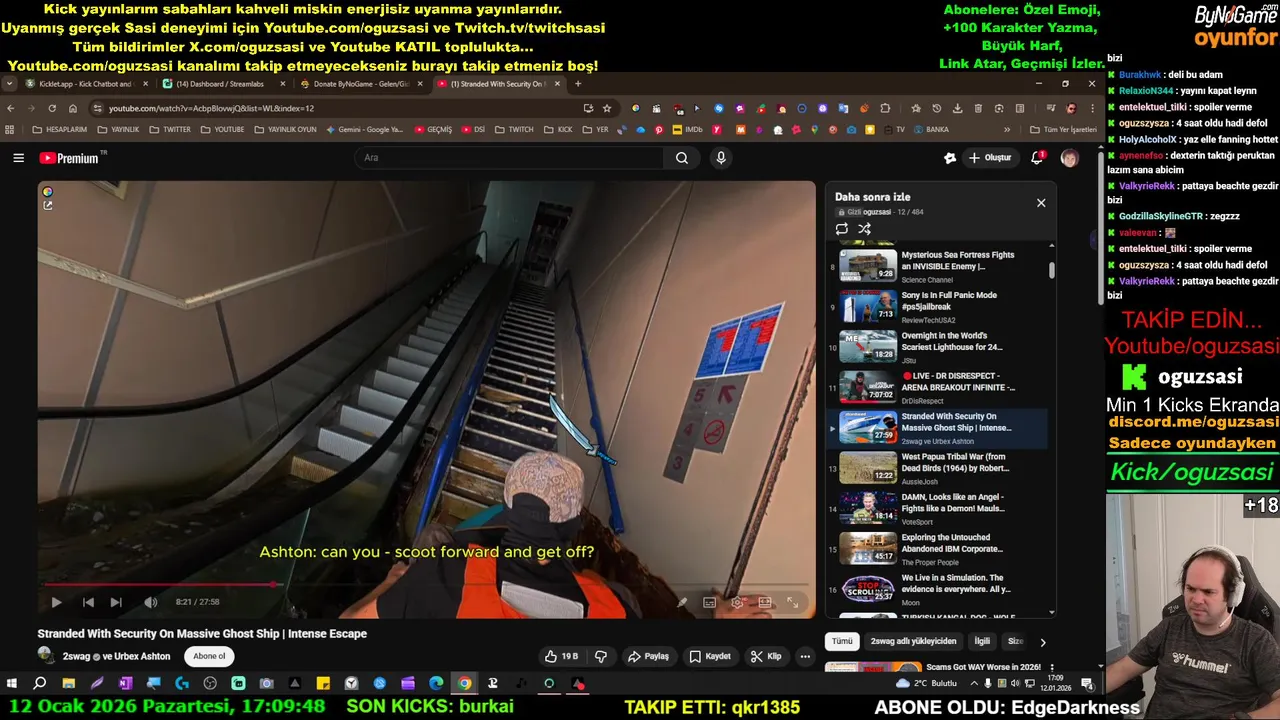The height and width of the screenshot is (720, 1280).
Task: Open a new browser tab
Action: coord(578,84)
